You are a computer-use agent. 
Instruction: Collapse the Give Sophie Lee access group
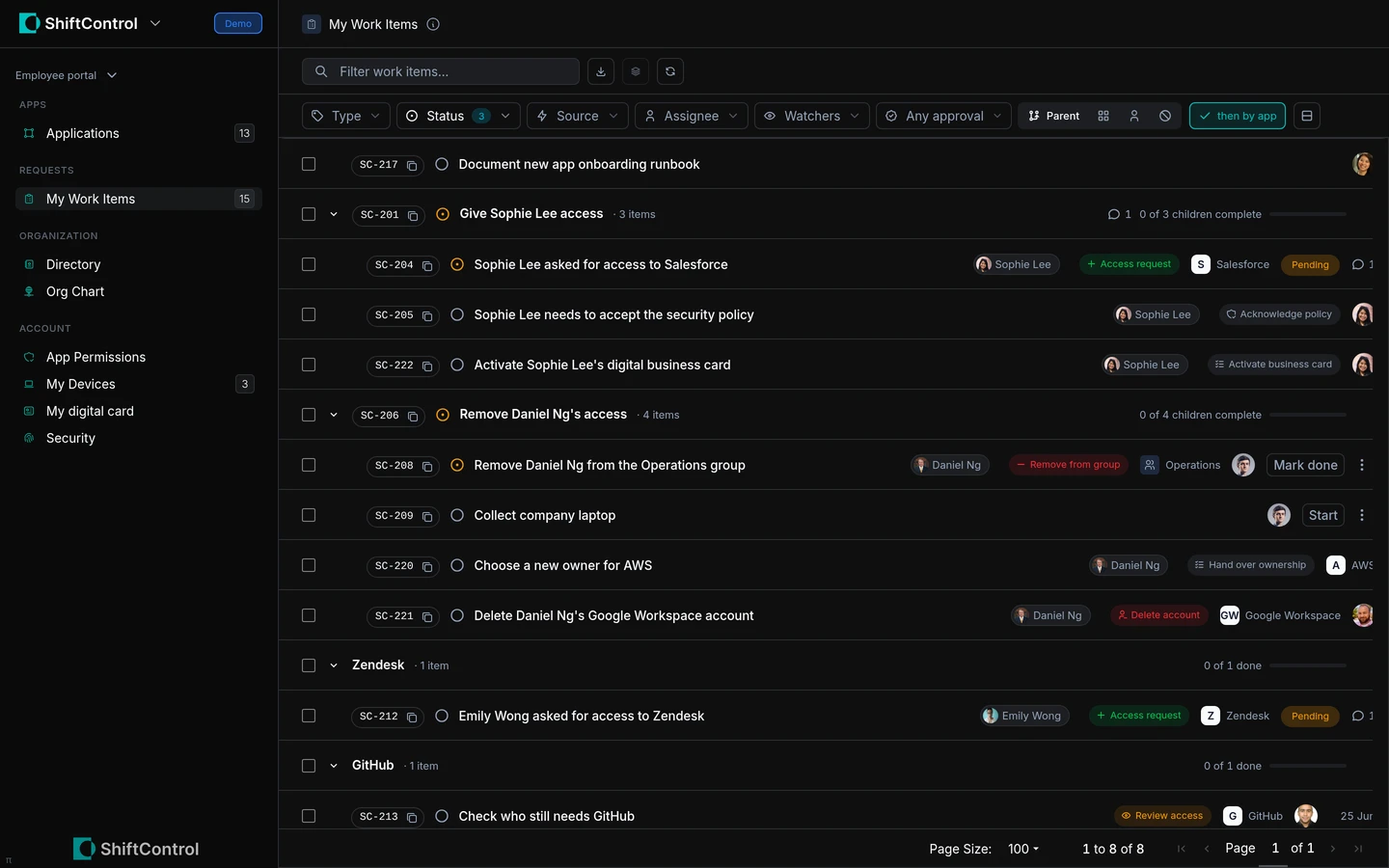tap(334, 214)
